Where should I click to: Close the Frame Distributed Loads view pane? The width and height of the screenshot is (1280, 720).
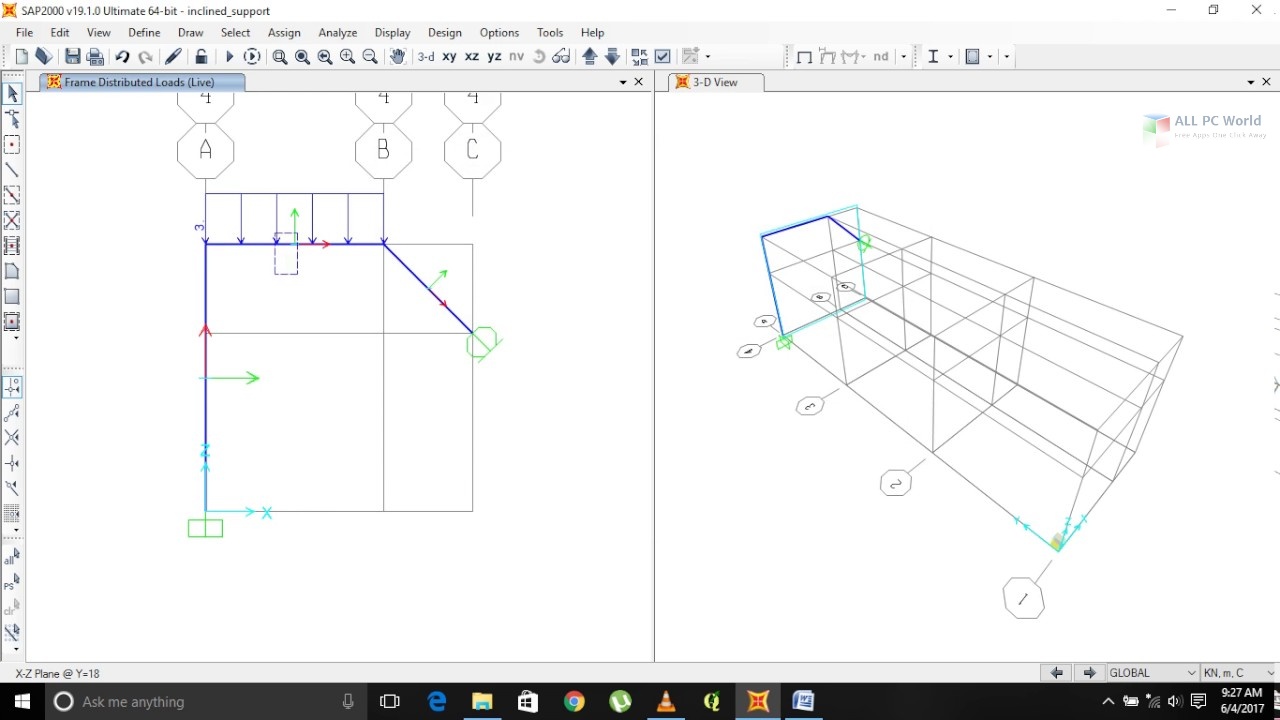(x=639, y=82)
